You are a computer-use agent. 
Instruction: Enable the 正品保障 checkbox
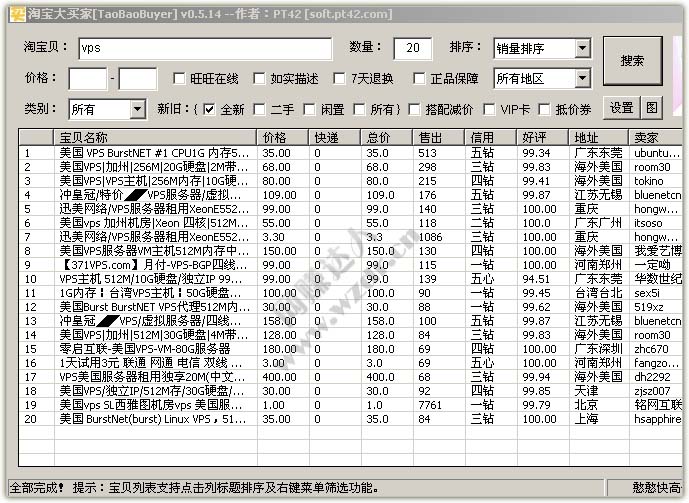coord(419,79)
